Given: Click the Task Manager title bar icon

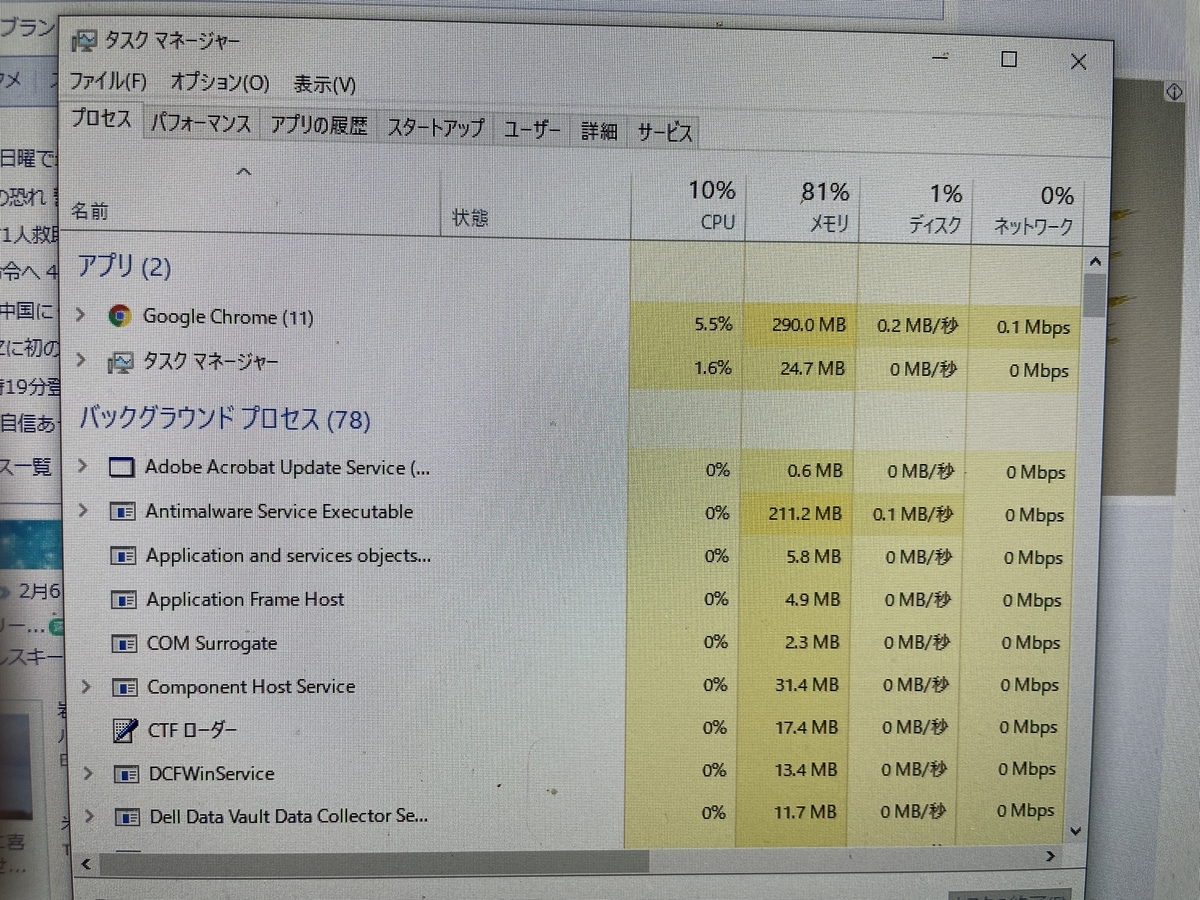Looking at the screenshot, I should tap(87, 41).
